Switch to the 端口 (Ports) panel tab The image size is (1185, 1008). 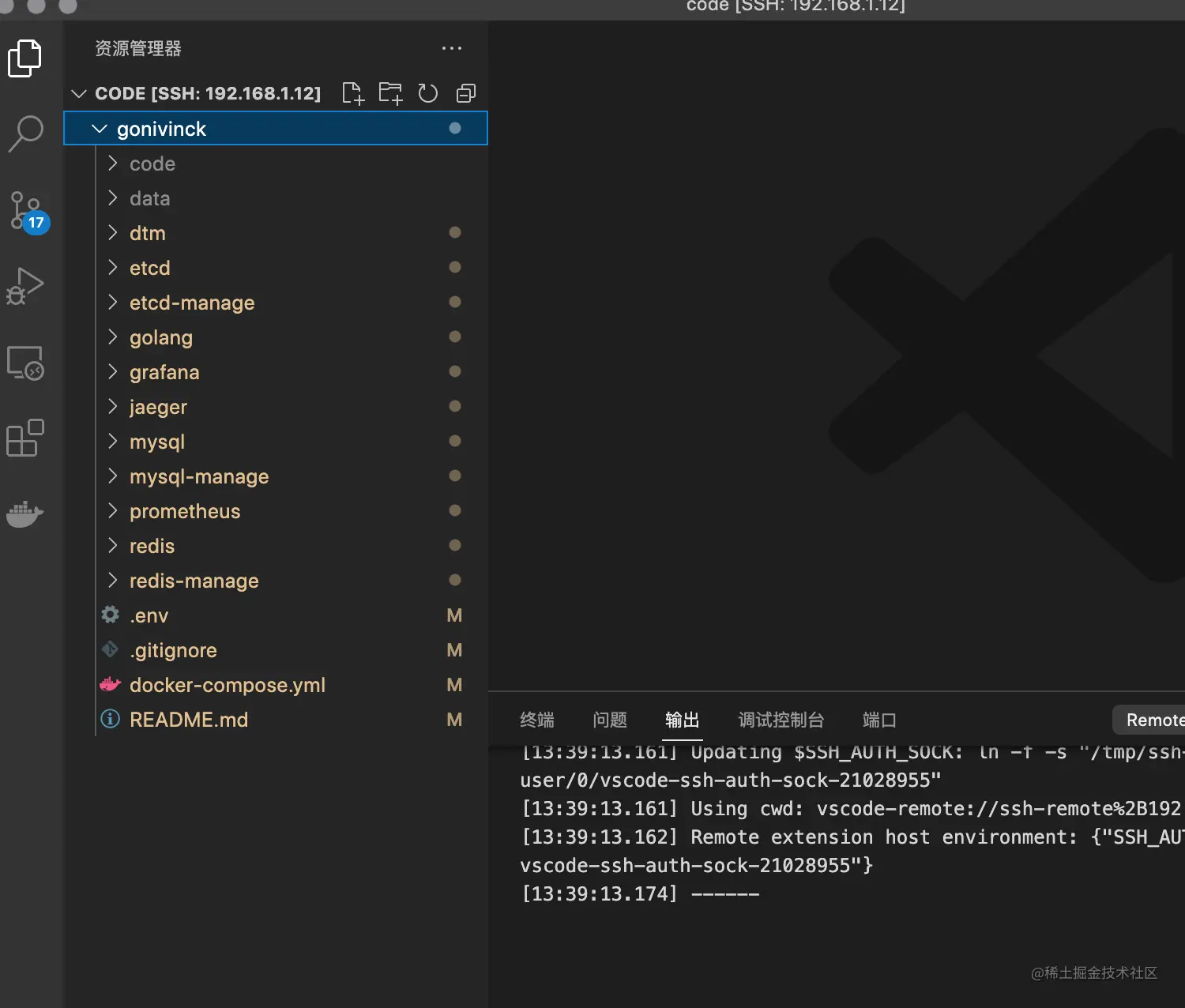pyautogui.click(x=879, y=720)
